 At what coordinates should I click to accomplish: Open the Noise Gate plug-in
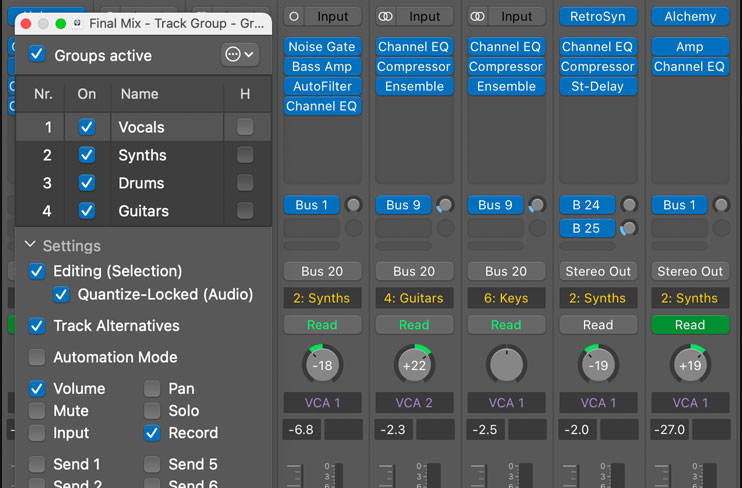point(322,47)
